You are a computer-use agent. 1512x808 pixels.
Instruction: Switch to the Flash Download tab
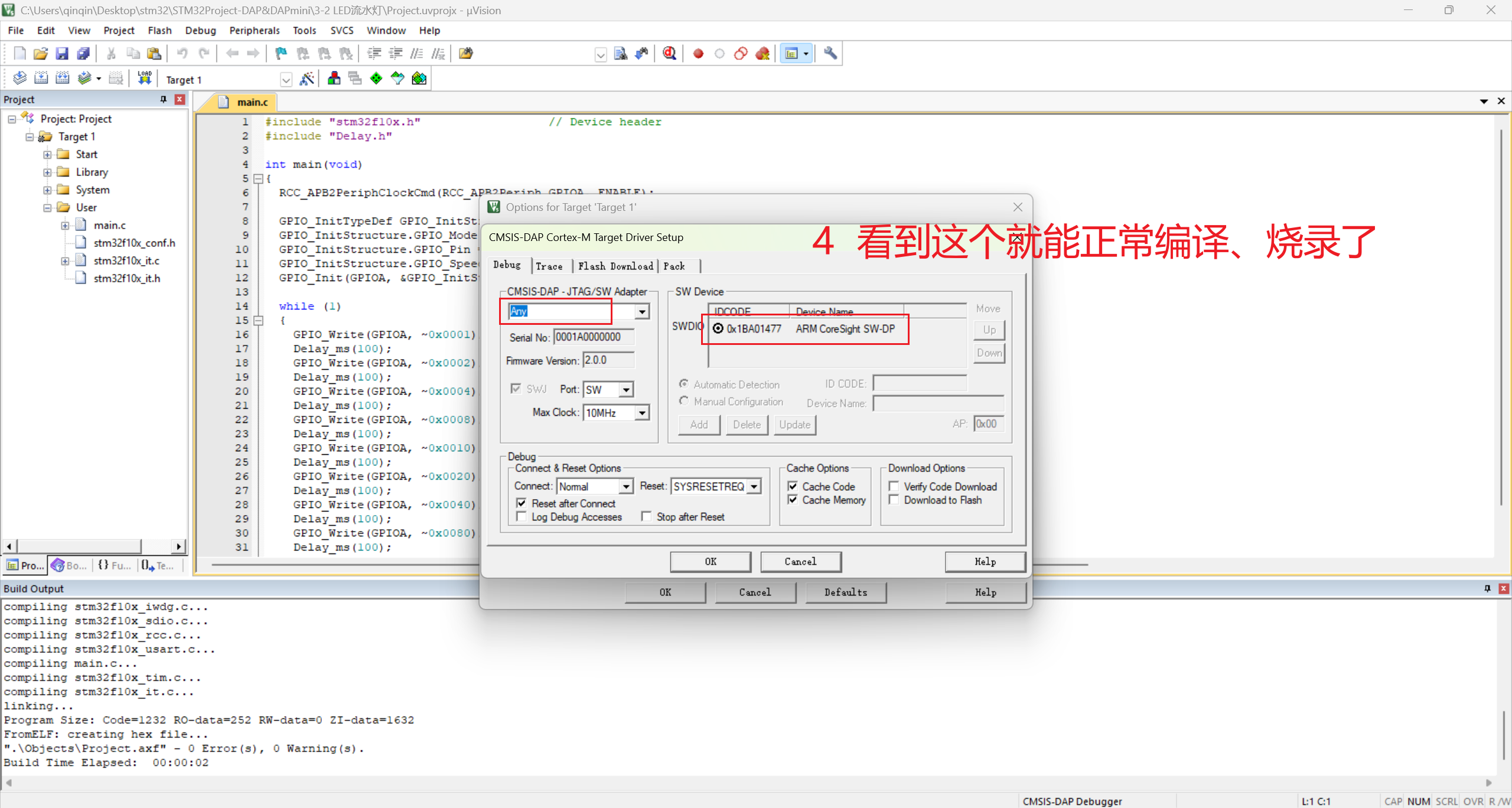pos(615,266)
